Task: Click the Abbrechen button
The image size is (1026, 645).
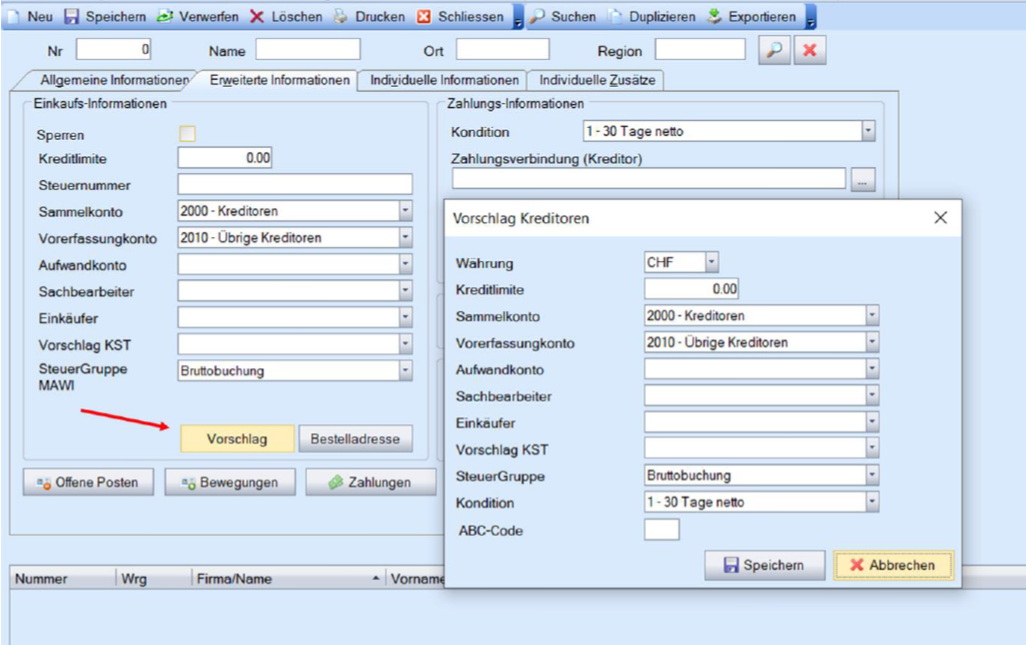Action: point(893,565)
